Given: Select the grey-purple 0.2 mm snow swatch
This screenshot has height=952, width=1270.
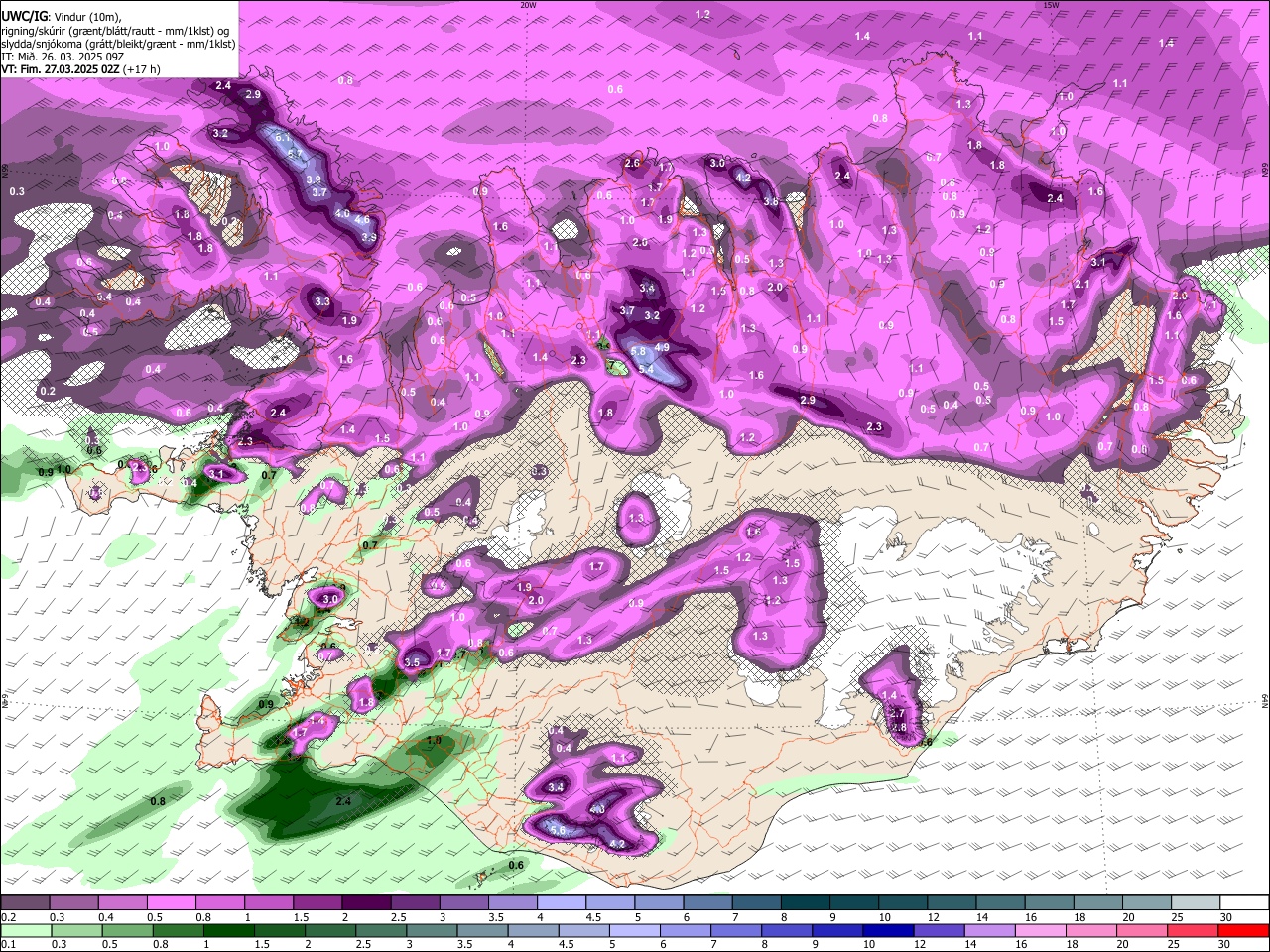Looking at the screenshot, I should coord(25,903).
